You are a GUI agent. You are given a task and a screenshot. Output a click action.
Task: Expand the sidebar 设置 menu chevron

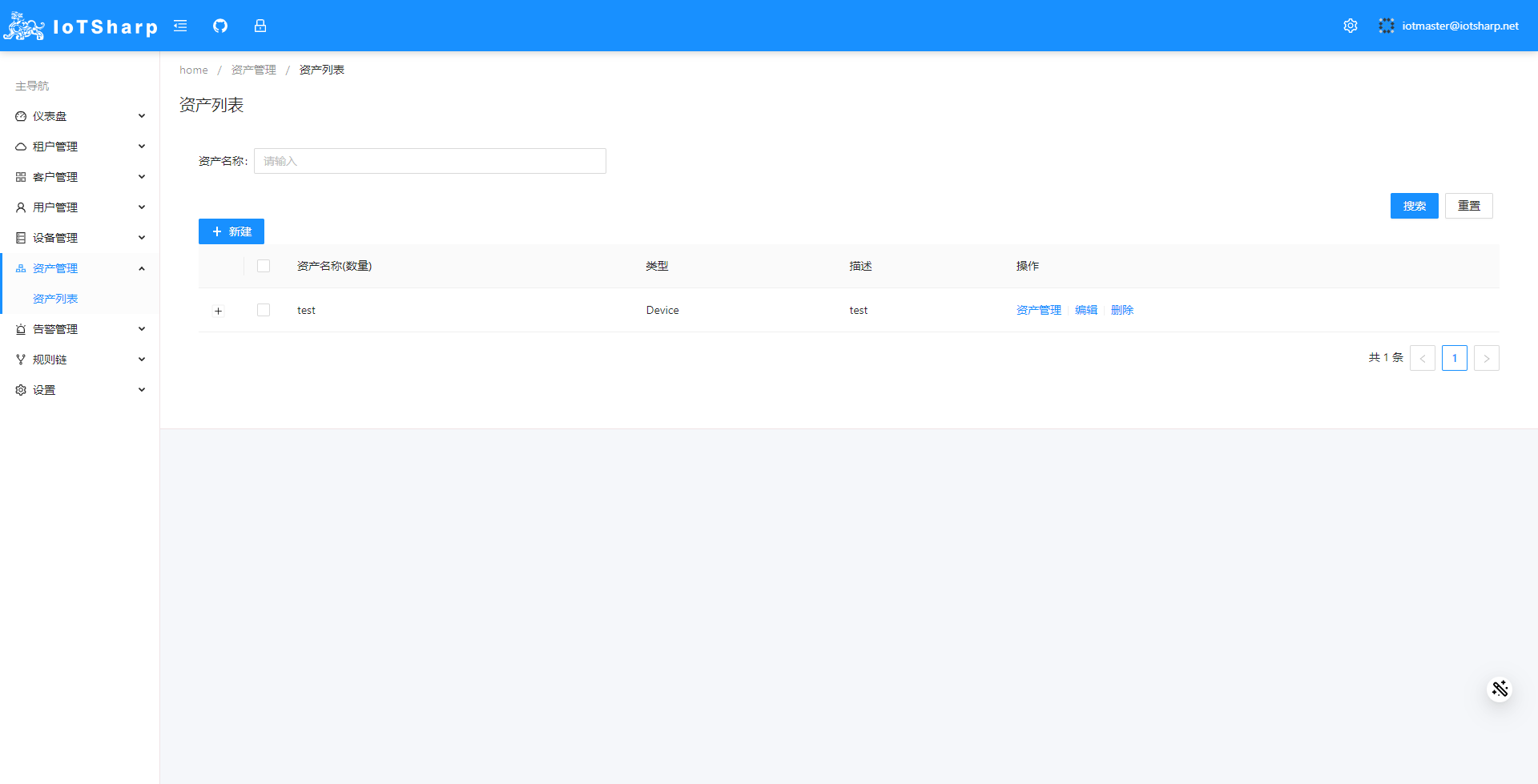pos(142,390)
